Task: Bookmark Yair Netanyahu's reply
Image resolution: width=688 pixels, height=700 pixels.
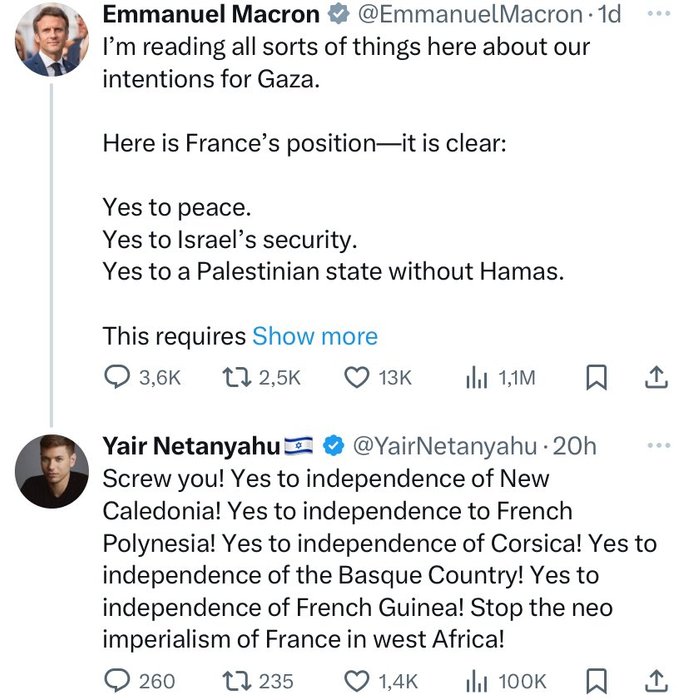Action: point(596,681)
